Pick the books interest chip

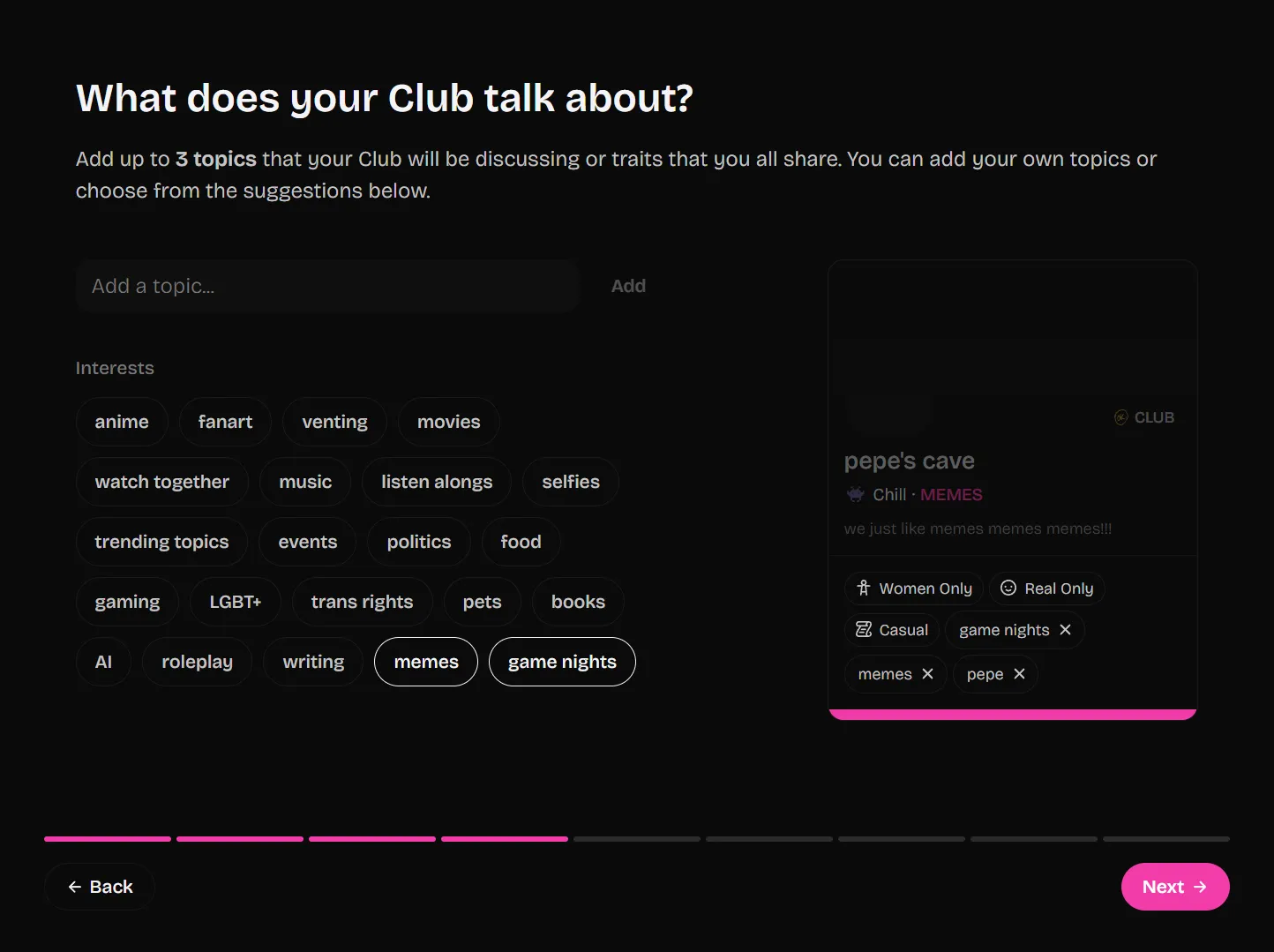pos(578,602)
